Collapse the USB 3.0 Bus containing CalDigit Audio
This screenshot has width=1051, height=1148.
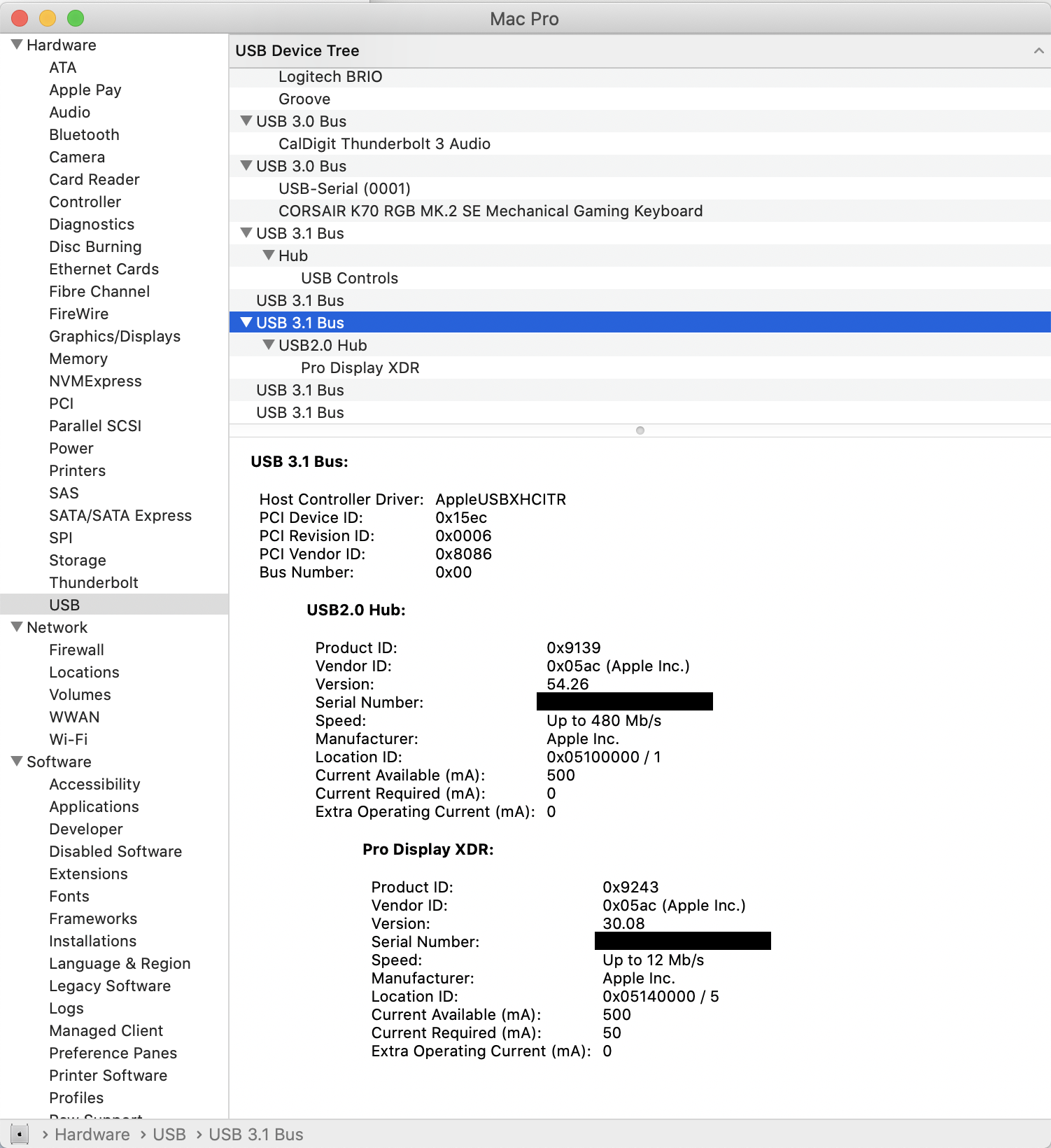(x=246, y=121)
